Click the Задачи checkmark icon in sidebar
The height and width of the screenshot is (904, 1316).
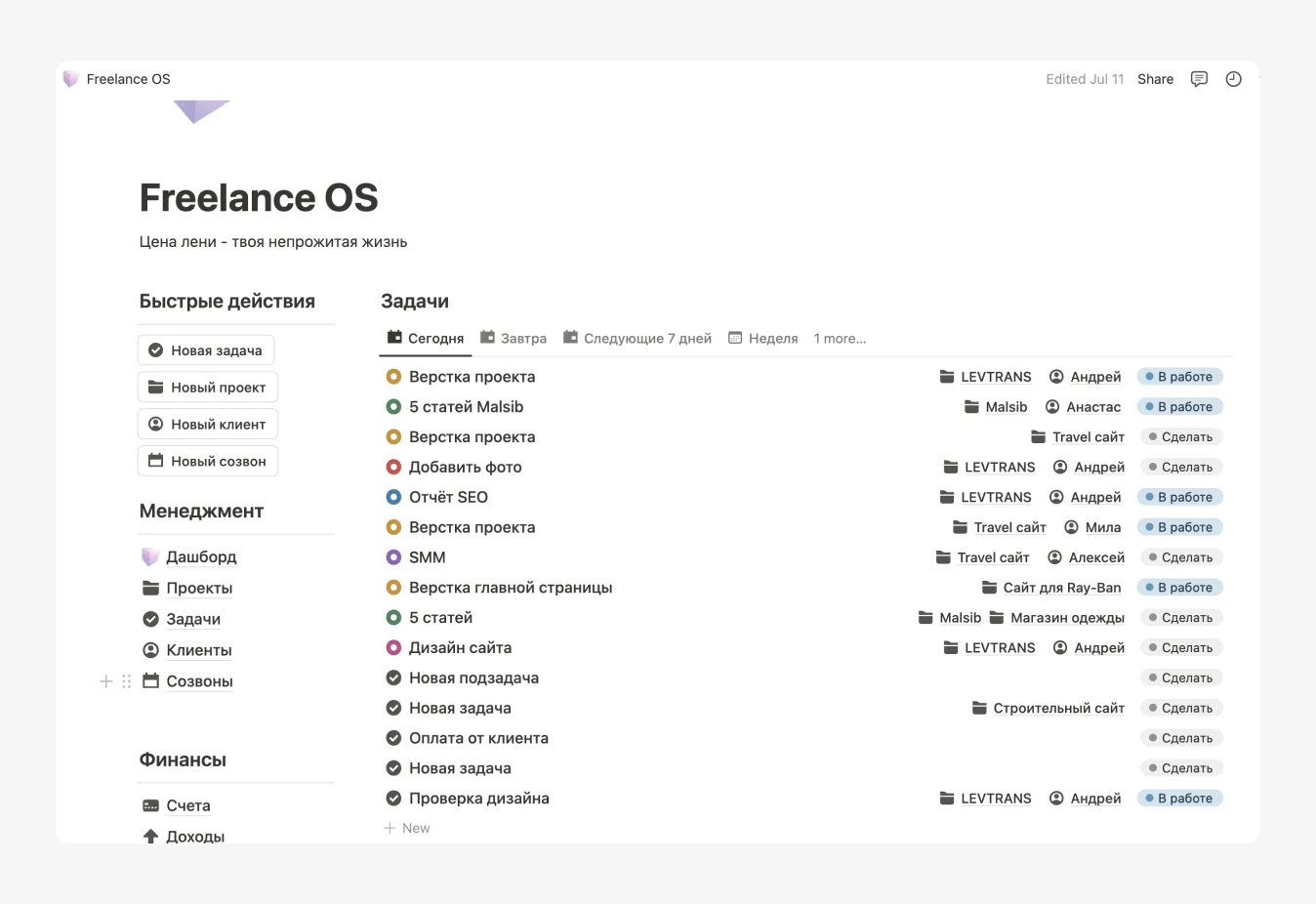coord(150,619)
